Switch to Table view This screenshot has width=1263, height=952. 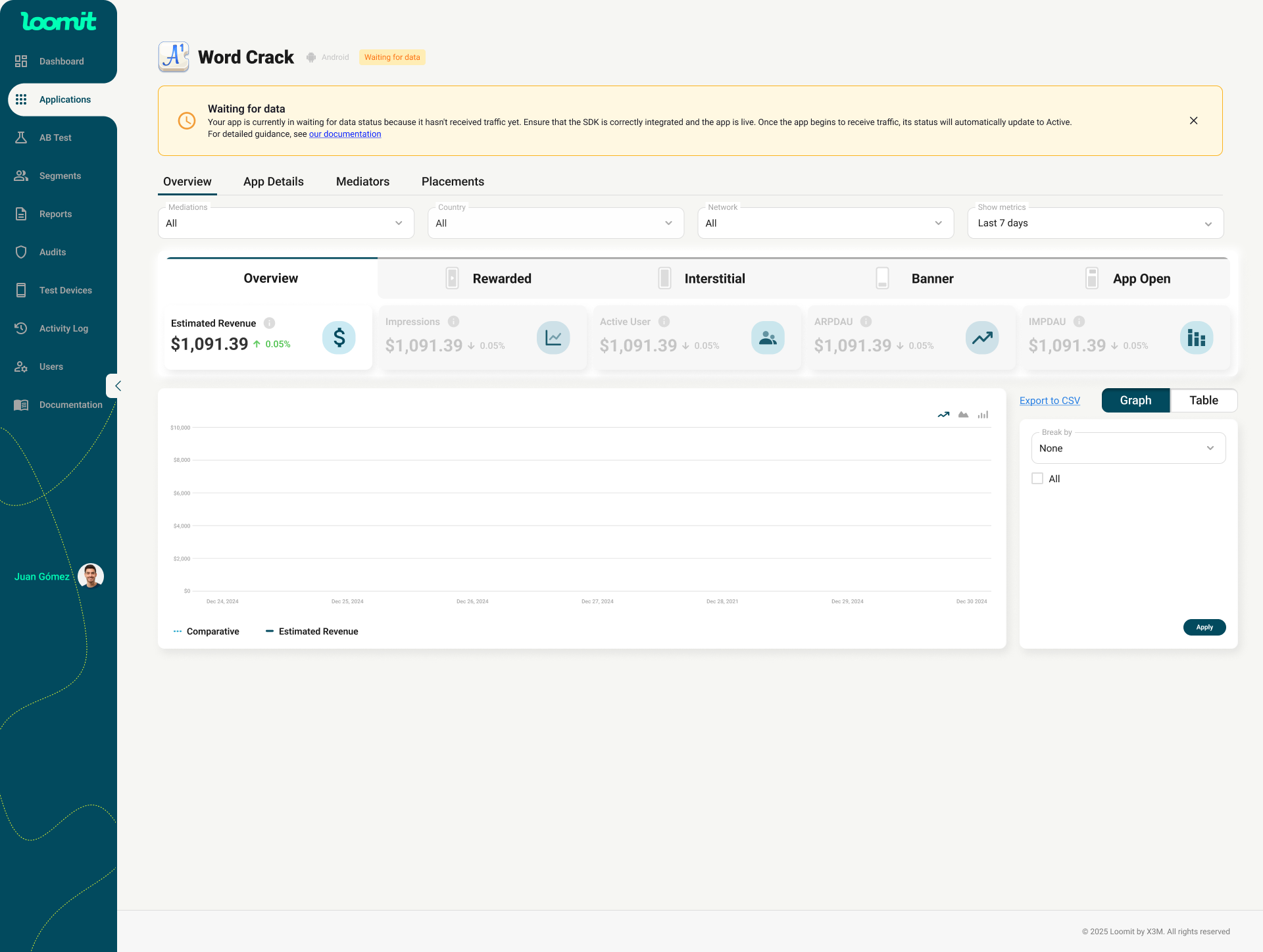(x=1203, y=400)
